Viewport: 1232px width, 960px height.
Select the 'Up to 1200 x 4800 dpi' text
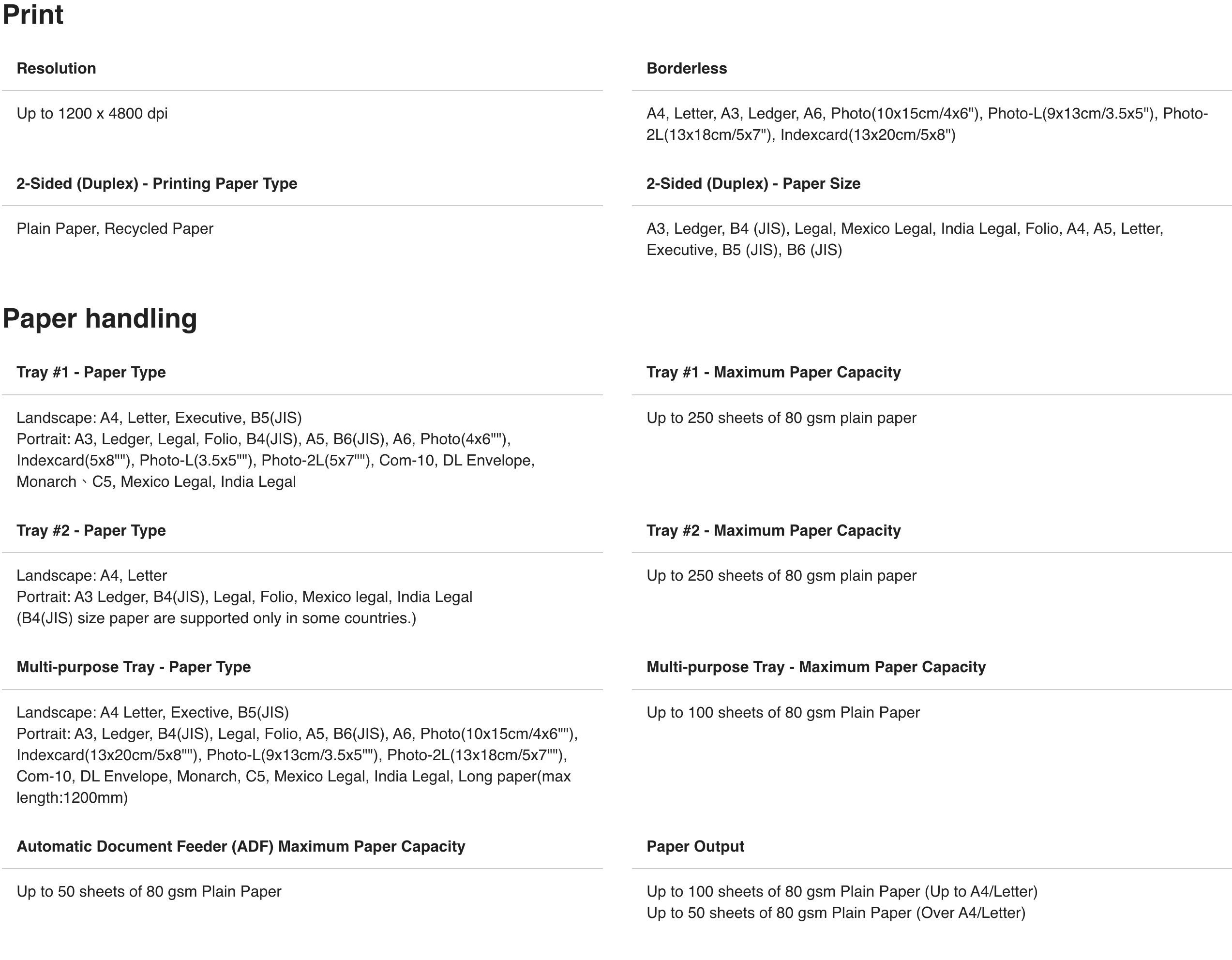point(92,113)
